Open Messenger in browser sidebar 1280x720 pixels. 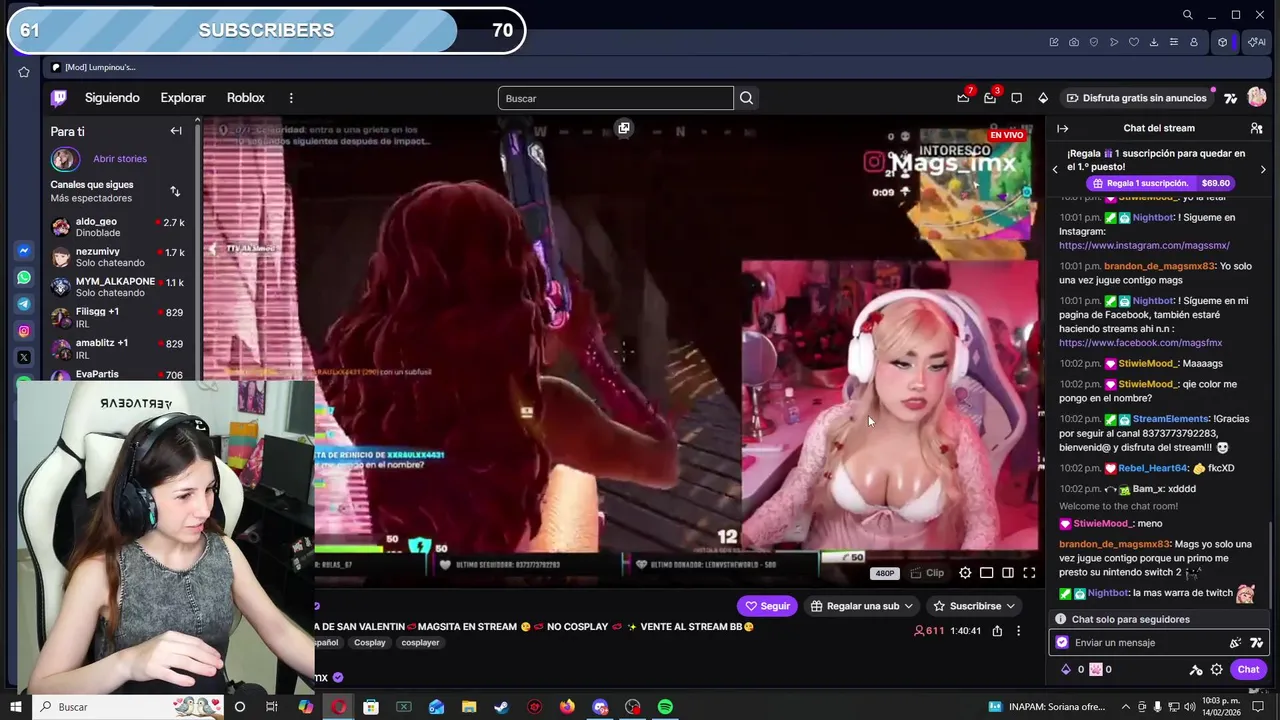point(24,251)
